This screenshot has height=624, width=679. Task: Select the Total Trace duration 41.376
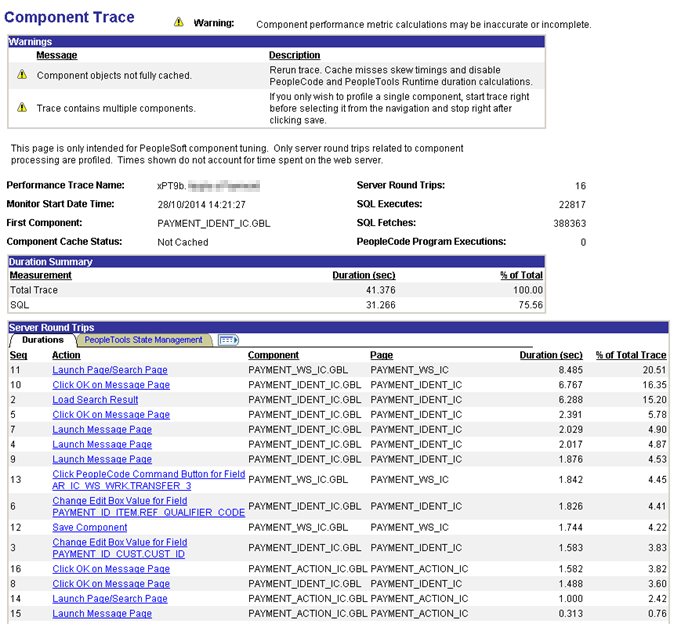[x=381, y=290]
